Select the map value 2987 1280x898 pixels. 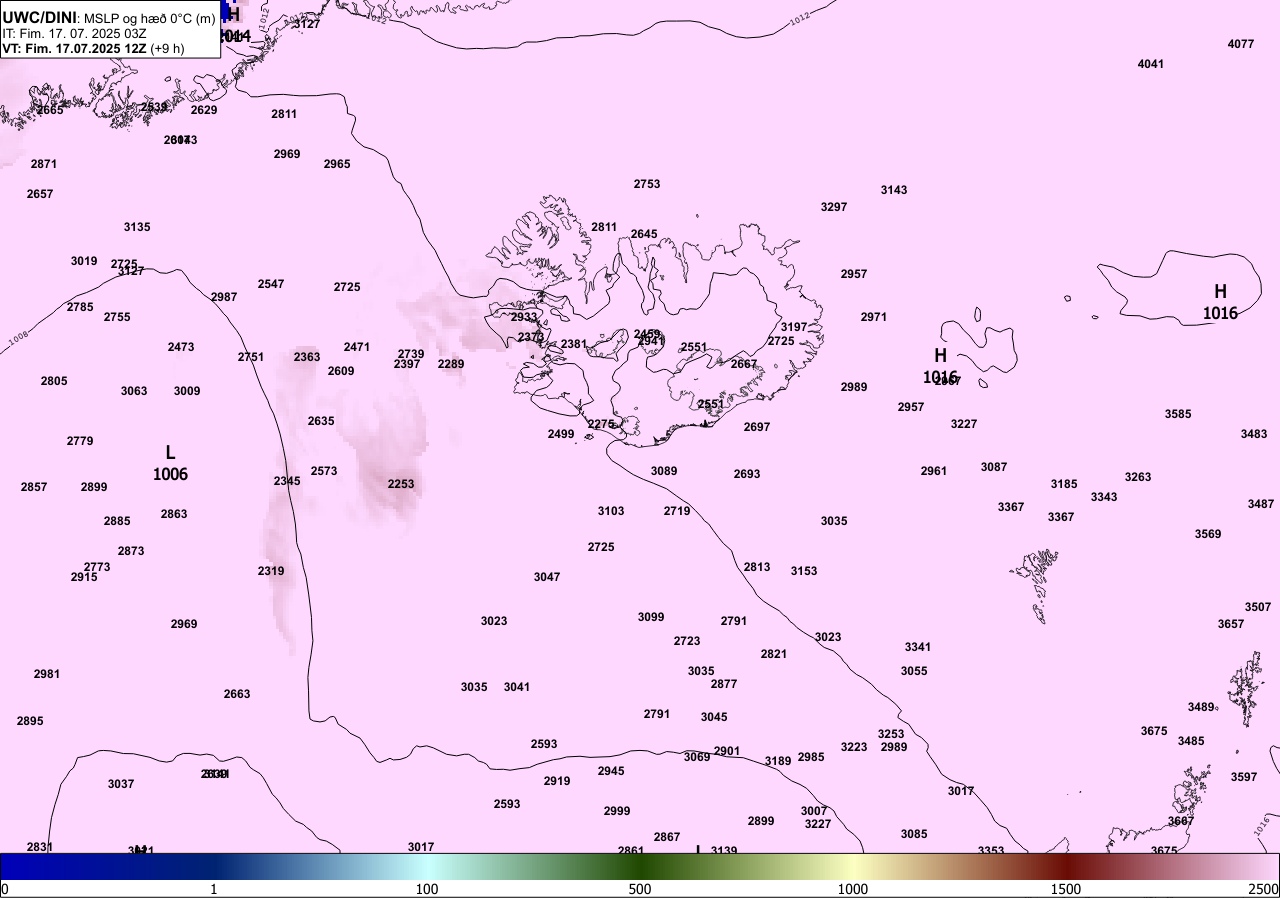coord(224,297)
